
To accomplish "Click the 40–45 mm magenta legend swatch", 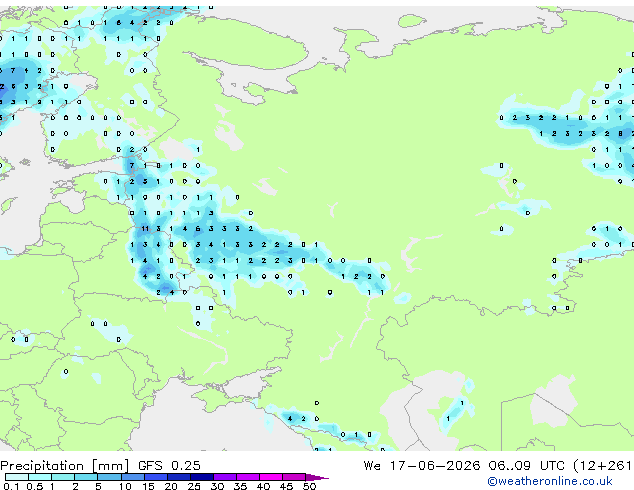I will tap(271, 477).
